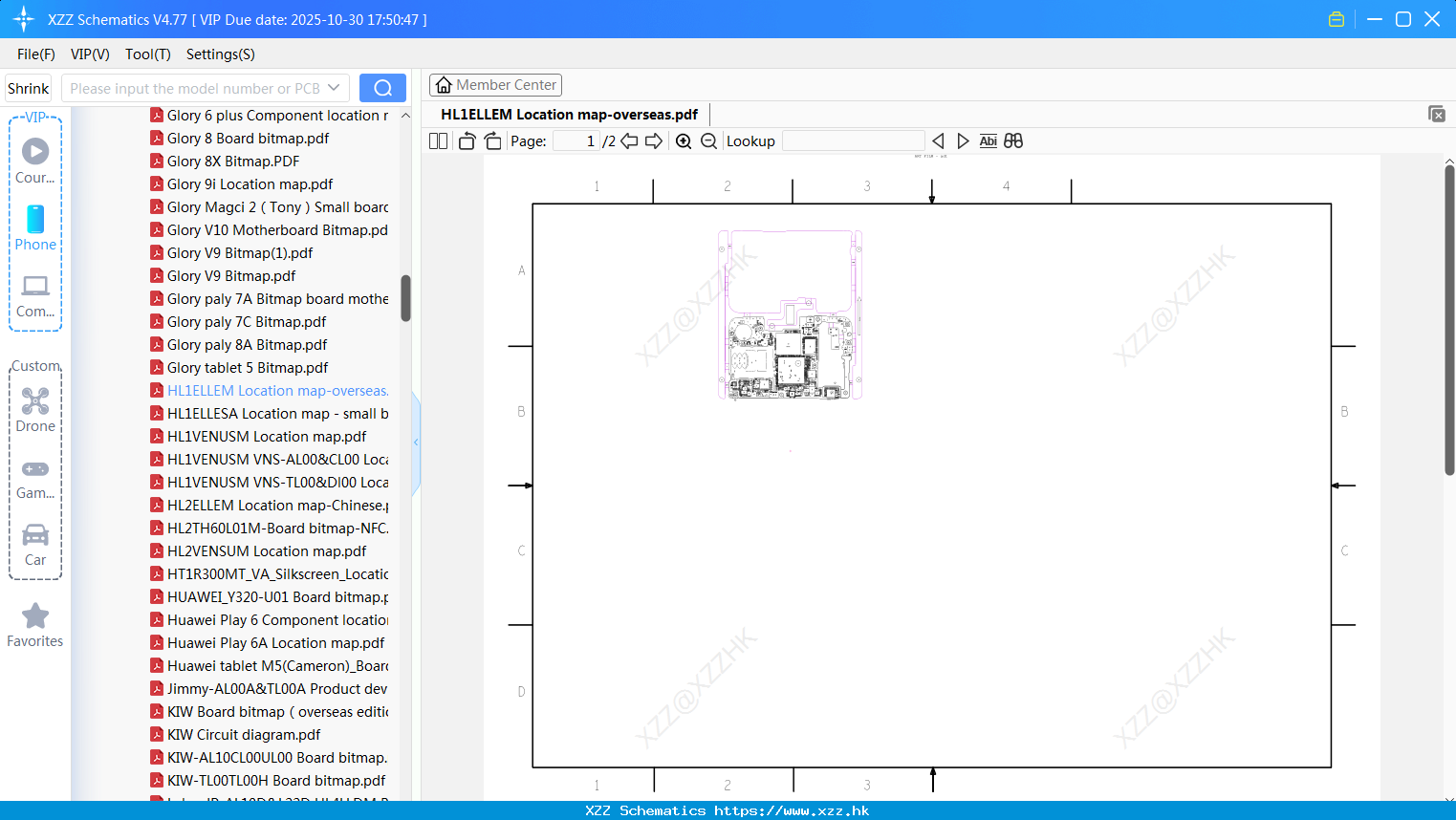Open the Member Center button
This screenshot has height=820, width=1456.
(495, 85)
